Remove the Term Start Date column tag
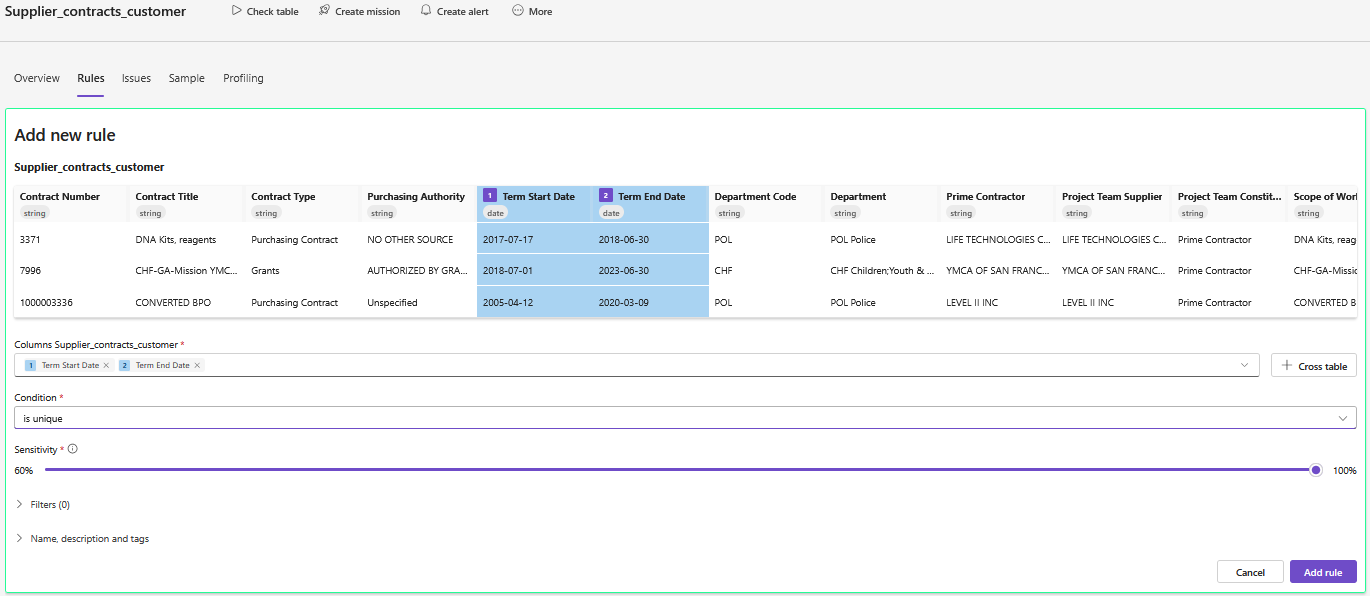The height and width of the screenshot is (596, 1370). [106, 366]
